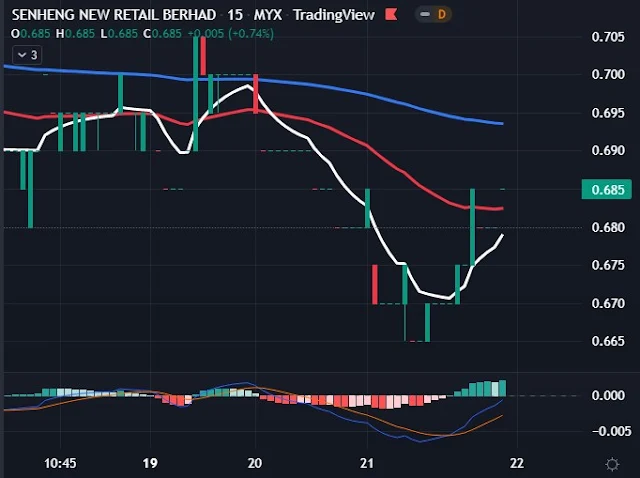Click date 20 on the time axis

[255, 463]
